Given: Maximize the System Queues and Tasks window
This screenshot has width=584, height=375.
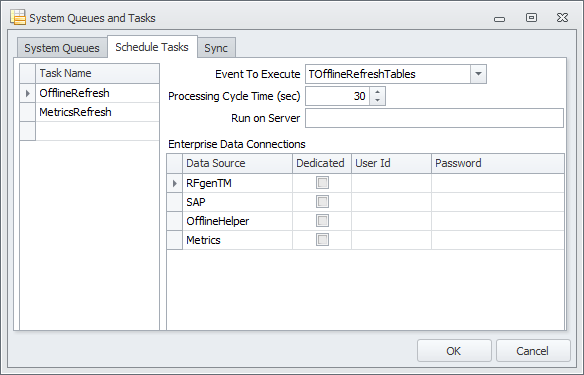Looking at the screenshot, I should click(x=531, y=18).
